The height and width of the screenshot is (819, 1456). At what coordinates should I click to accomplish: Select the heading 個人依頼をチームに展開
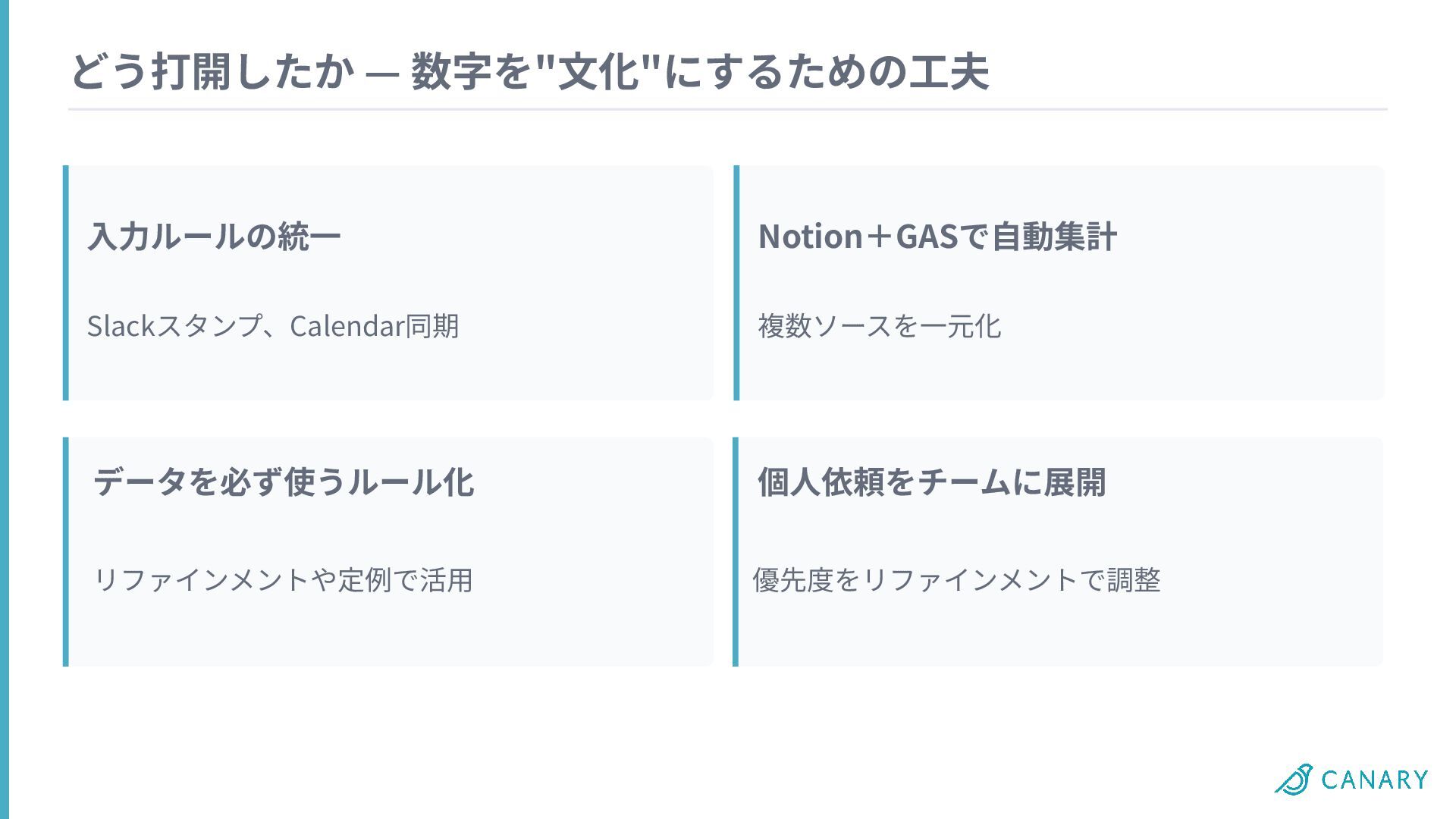[932, 482]
